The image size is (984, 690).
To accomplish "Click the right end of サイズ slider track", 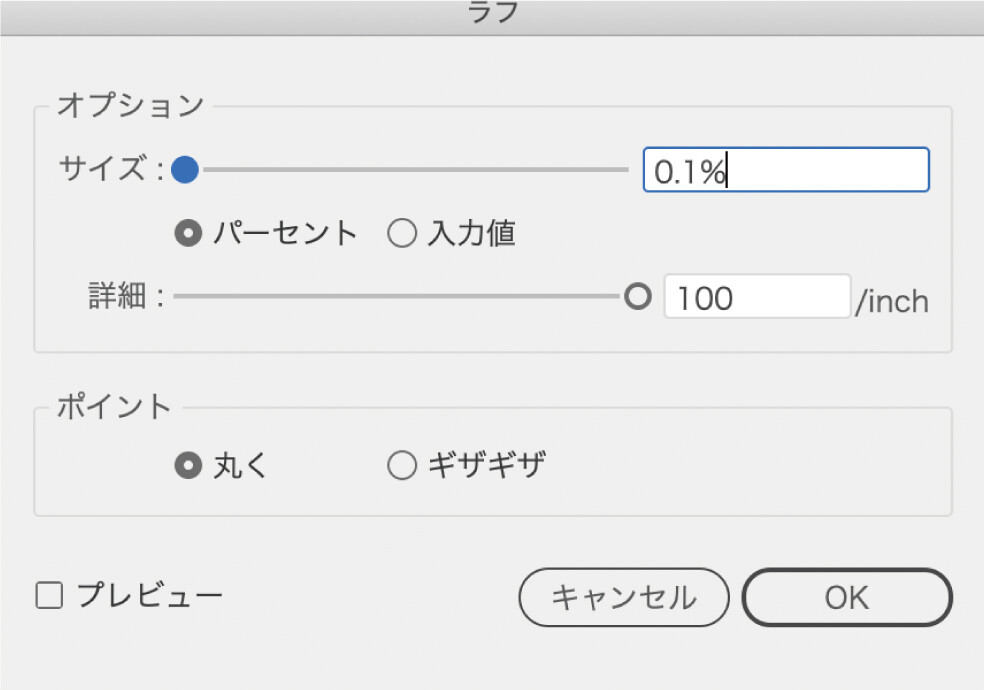I will (x=625, y=170).
